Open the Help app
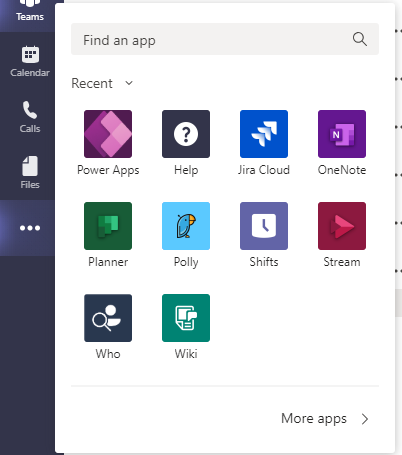Screen dimensions: 402x455 pyautogui.click(x=186, y=134)
